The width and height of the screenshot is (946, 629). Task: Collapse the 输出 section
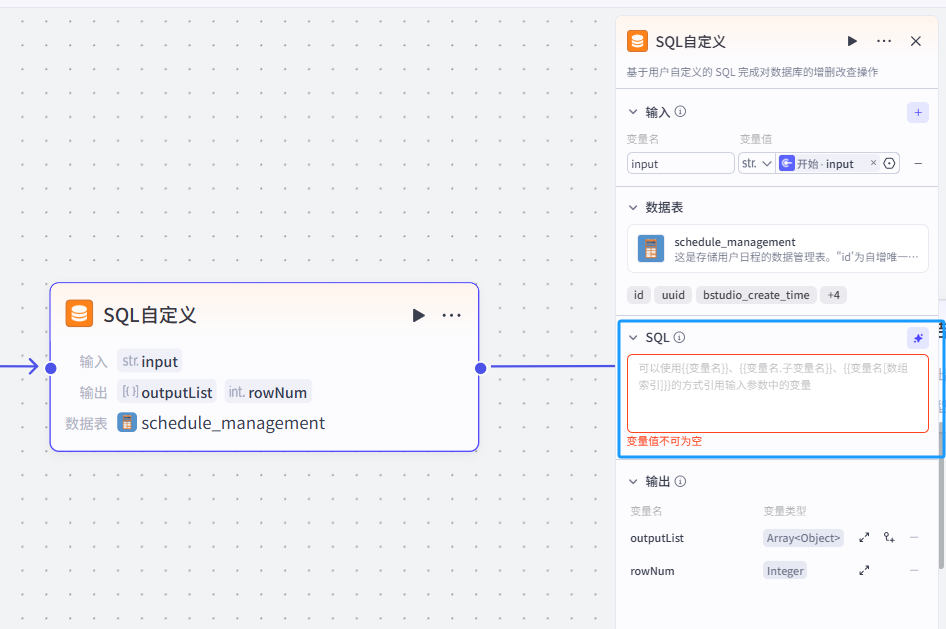tap(632, 481)
